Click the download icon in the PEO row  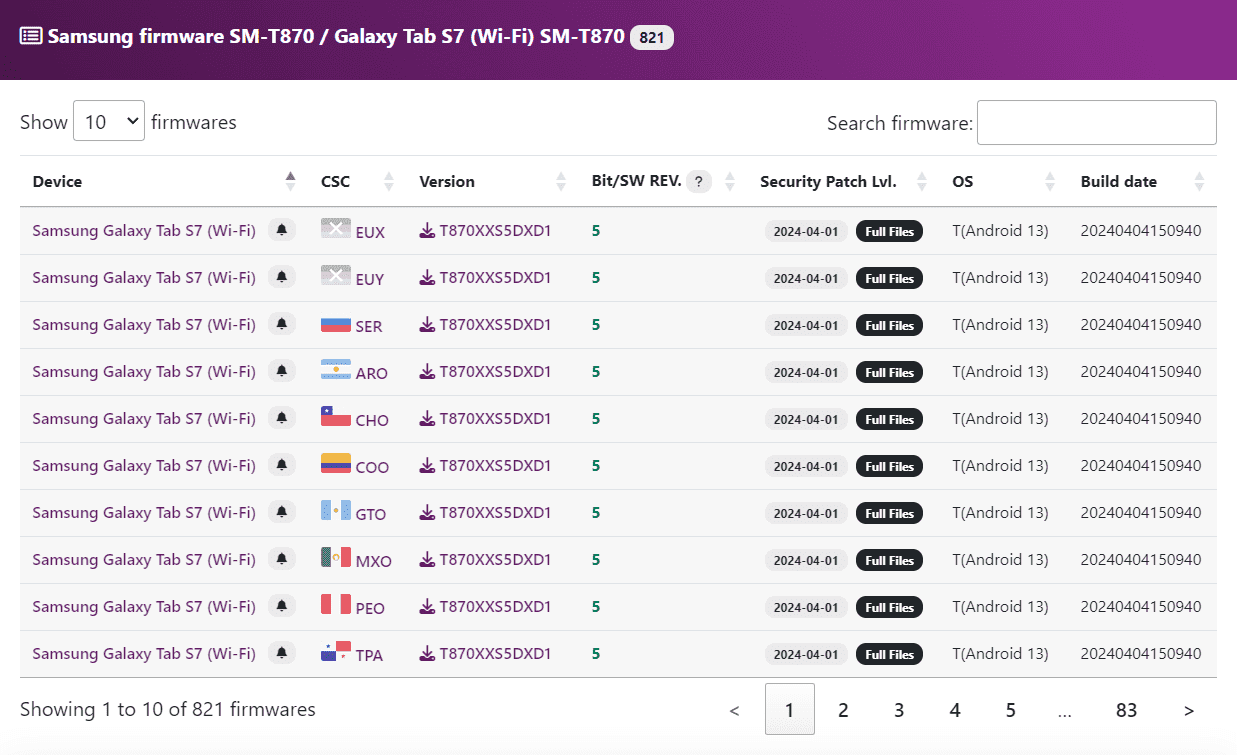(427, 607)
